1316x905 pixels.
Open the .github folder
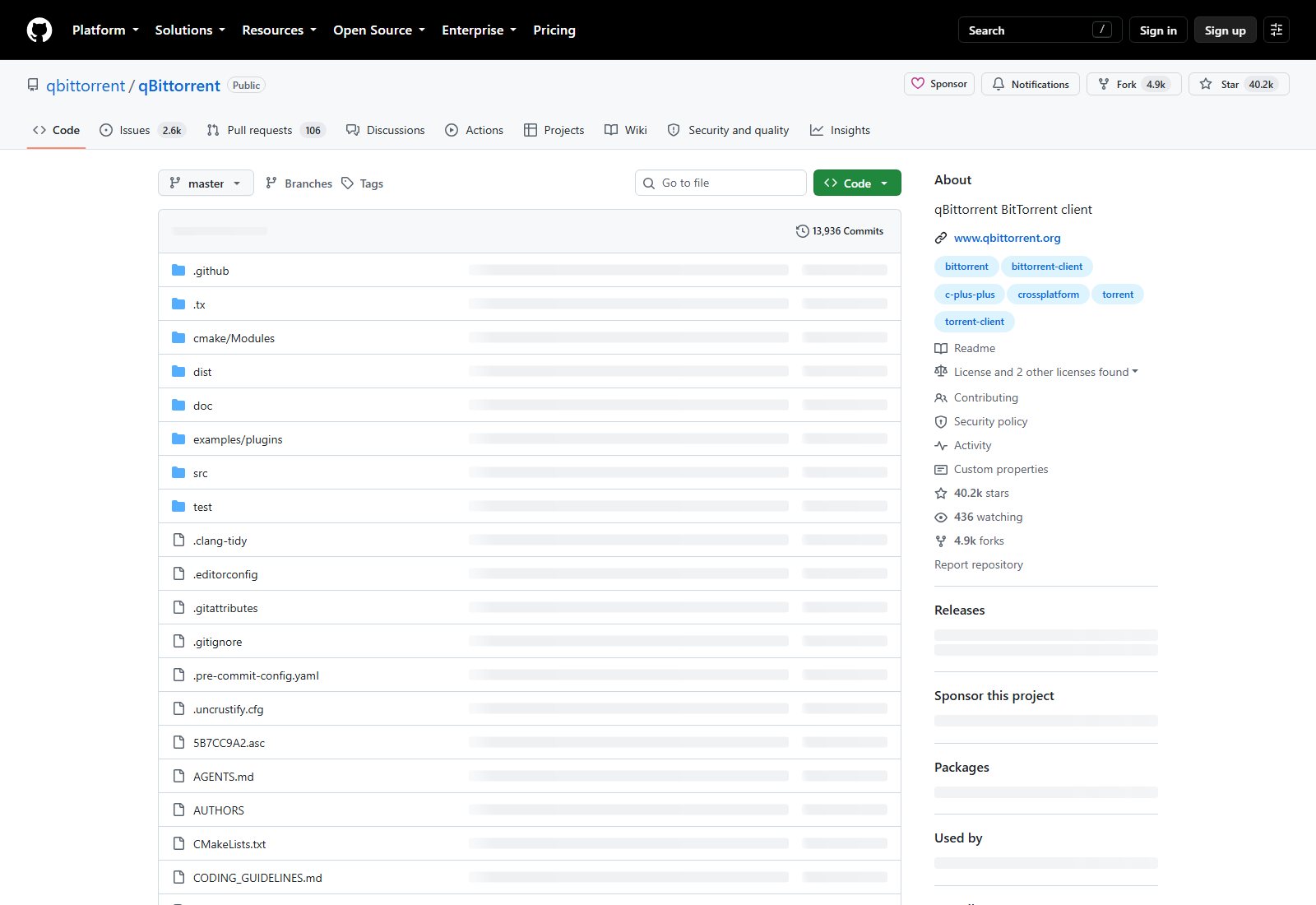(211, 271)
